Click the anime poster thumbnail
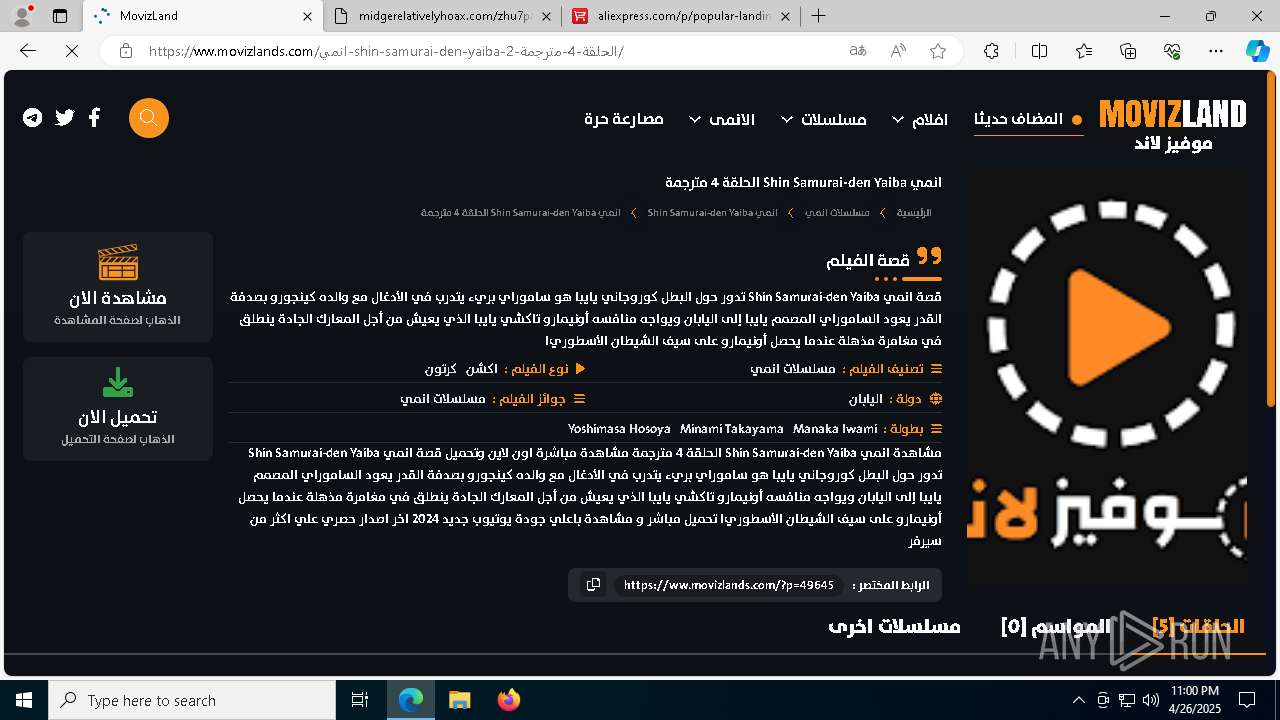Viewport: 1280px width, 720px height. [x=1107, y=377]
